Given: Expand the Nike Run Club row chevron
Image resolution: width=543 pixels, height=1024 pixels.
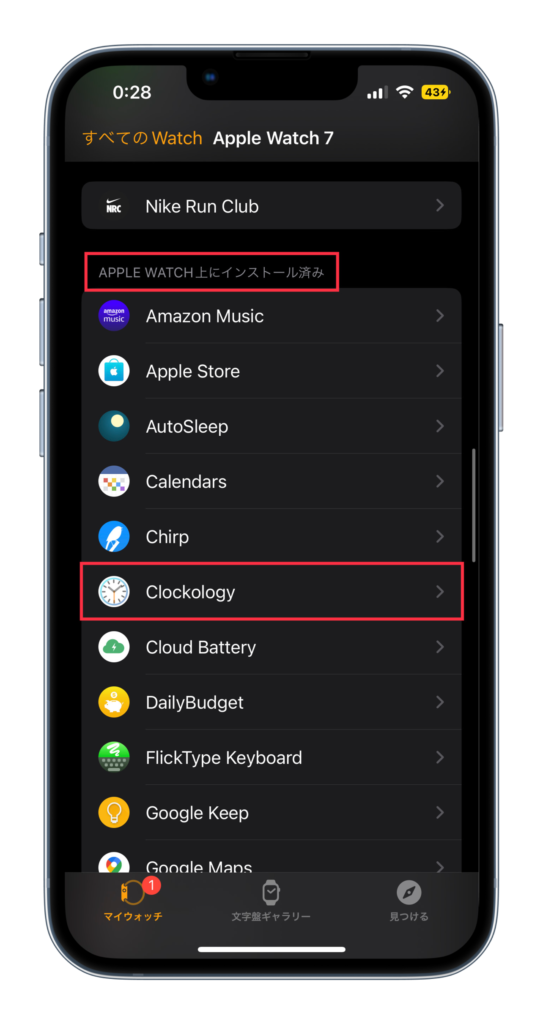Looking at the screenshot, I should [x=440, y=206].
